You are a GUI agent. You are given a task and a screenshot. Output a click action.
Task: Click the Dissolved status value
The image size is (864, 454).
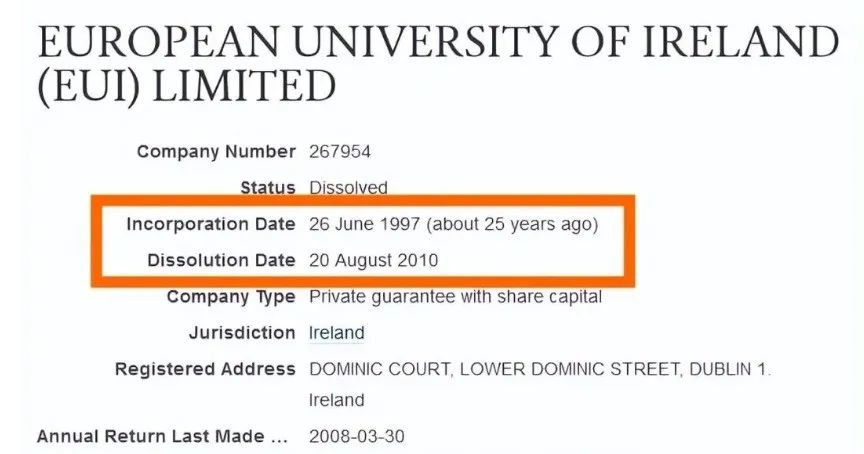pos(348,187)
